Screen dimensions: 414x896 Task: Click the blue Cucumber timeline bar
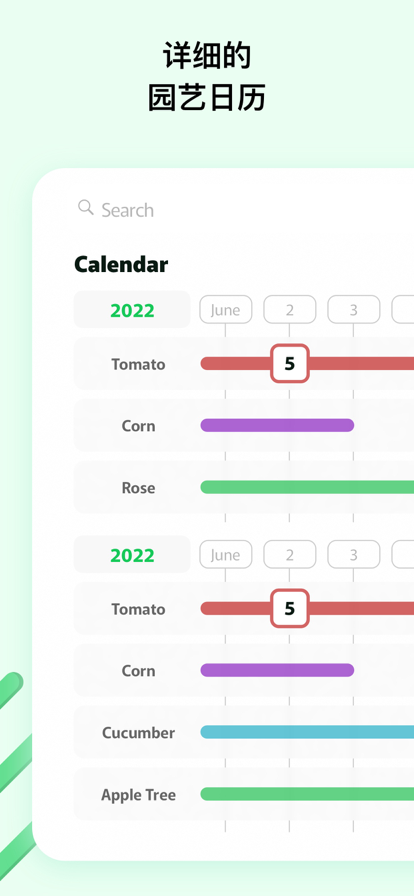tap(307, 732)
